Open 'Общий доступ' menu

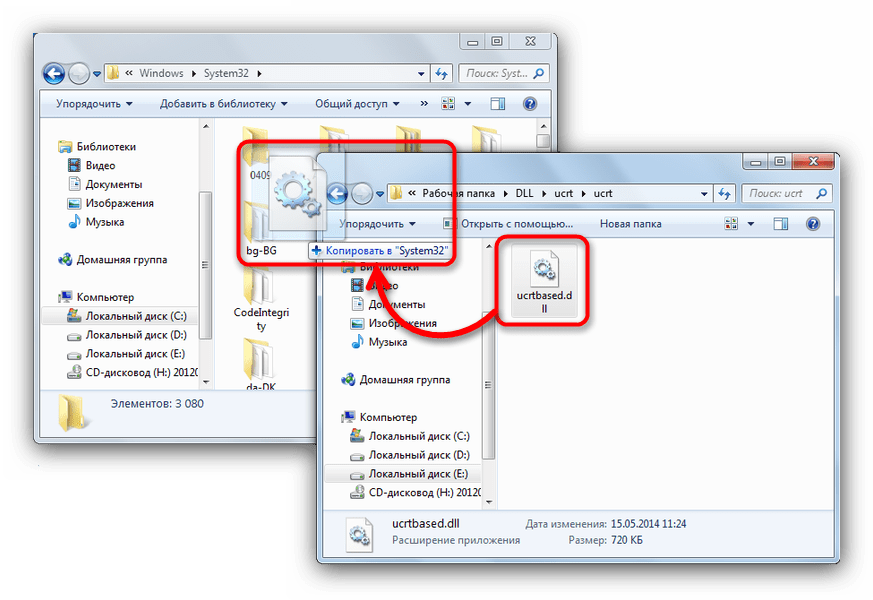(357, 104)
